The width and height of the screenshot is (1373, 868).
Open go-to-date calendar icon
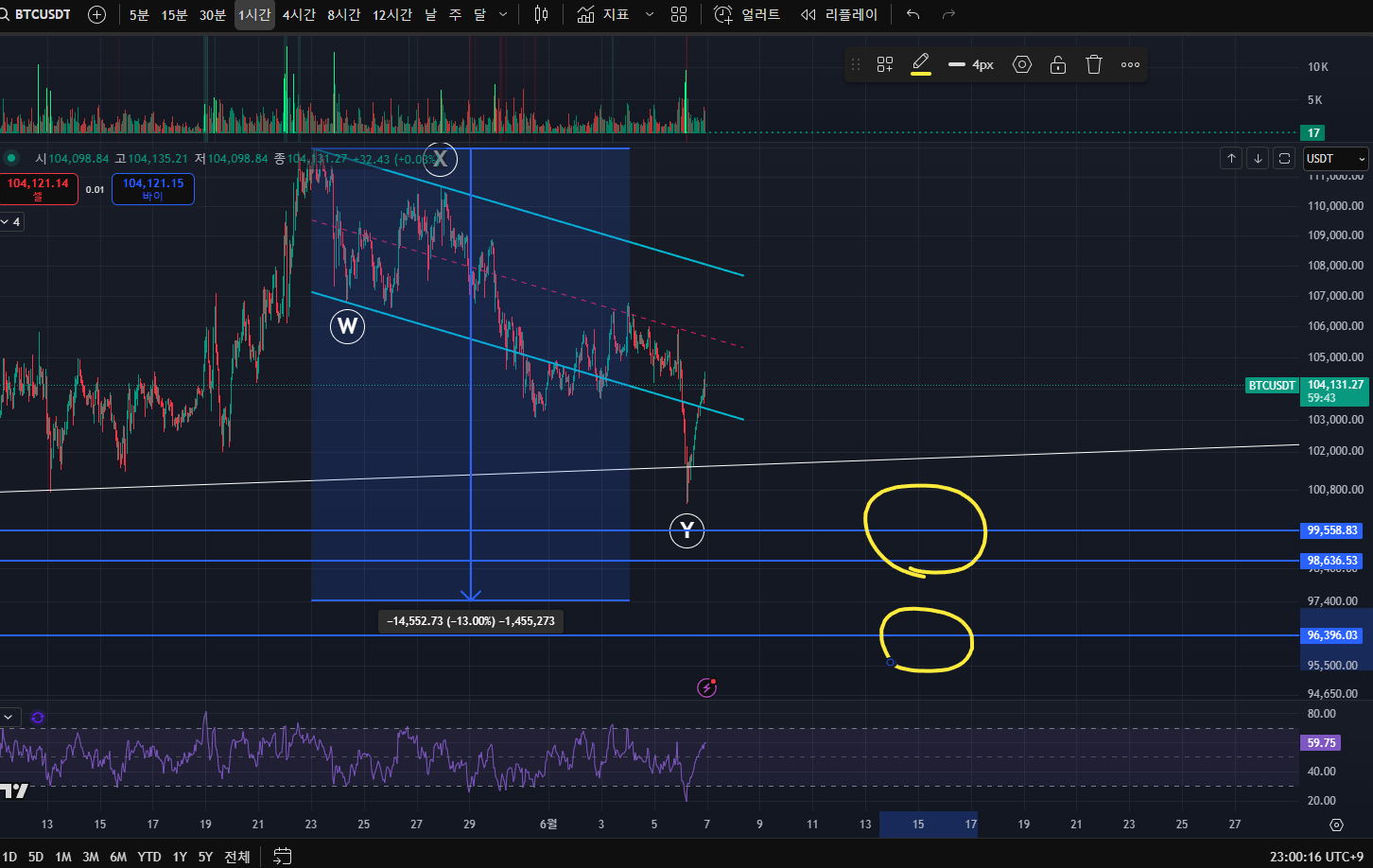(282, 857)
